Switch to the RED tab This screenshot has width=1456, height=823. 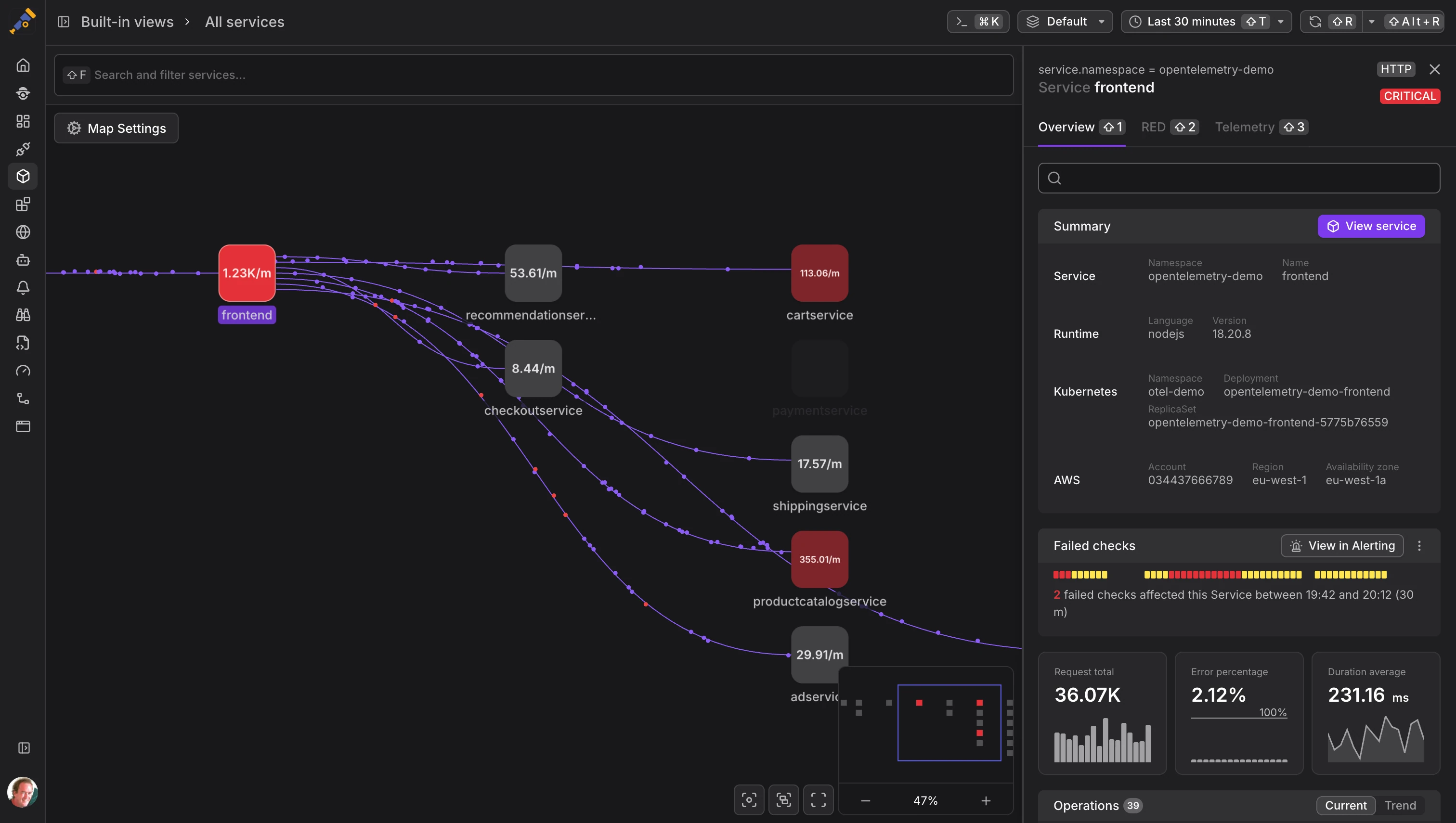tap(1170, 127)
